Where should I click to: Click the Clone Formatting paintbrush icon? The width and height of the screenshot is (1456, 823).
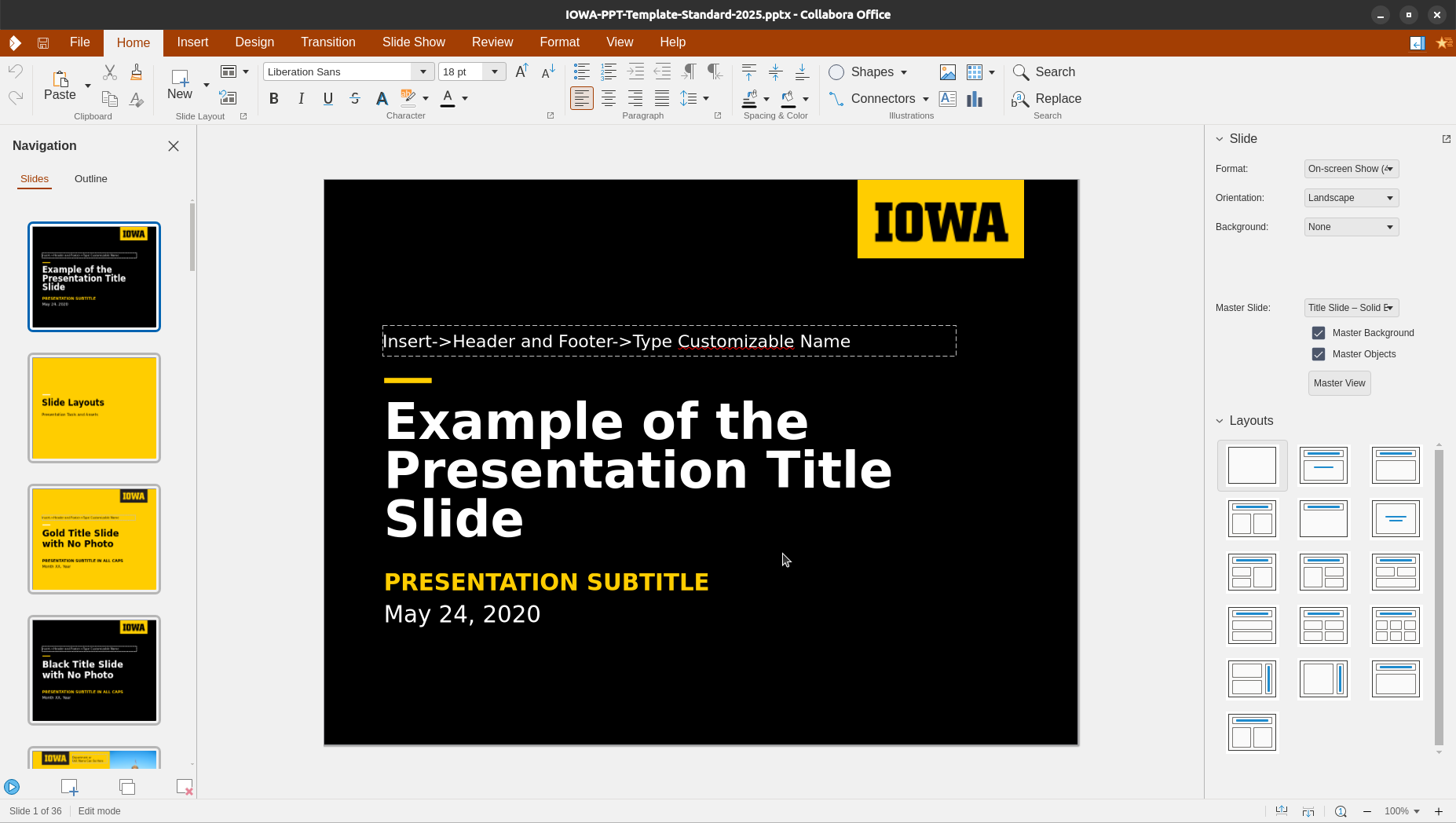tap(137, 72)
